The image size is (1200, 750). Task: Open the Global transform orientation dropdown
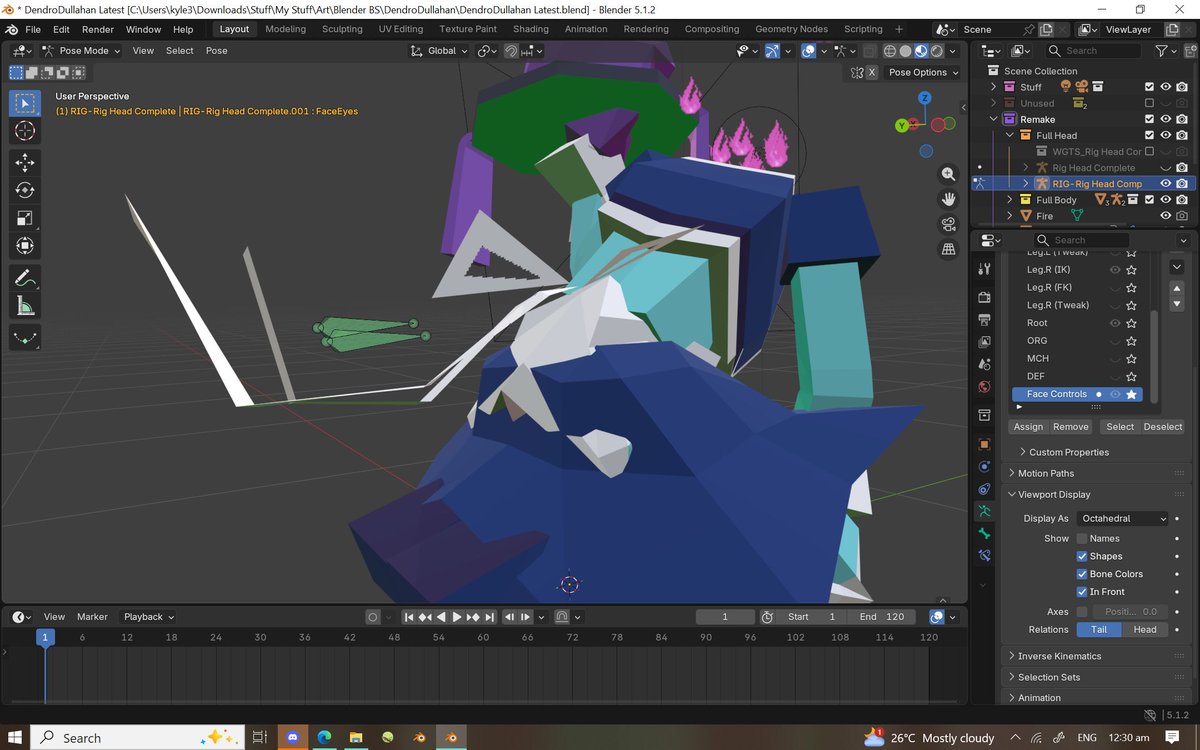click(441, 50)
